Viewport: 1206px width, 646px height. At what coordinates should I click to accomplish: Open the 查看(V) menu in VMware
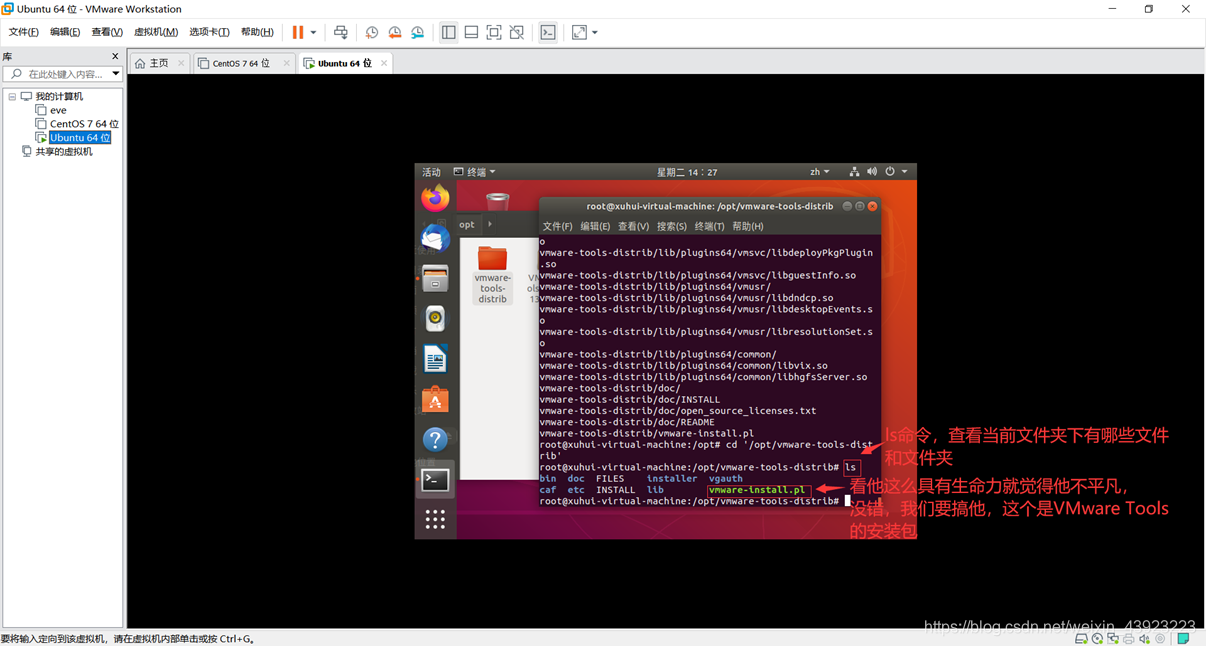tap(107, 32)
